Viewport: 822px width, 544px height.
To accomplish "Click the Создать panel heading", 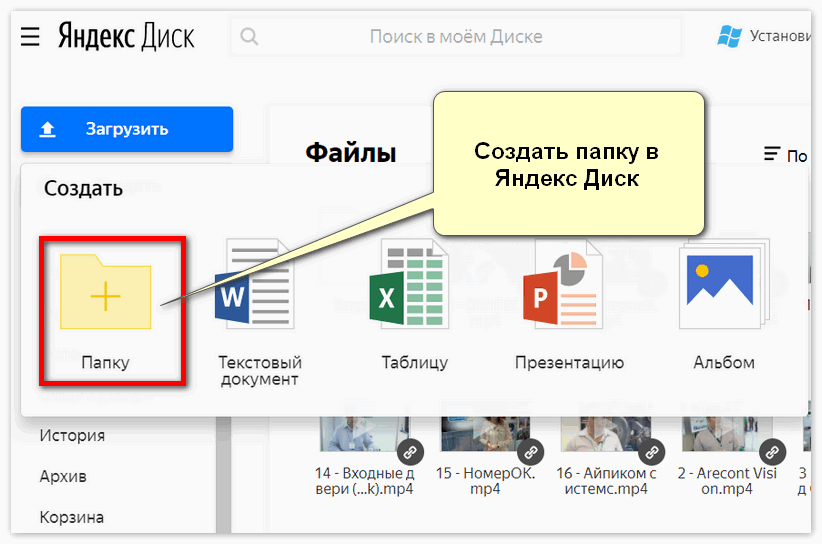I will (x=83, y=189).
